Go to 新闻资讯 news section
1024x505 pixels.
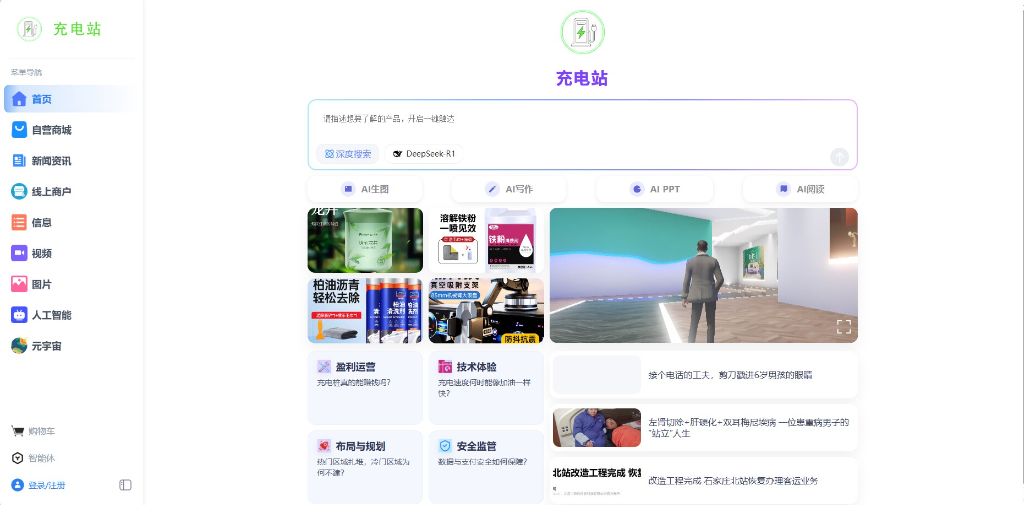point(50,161)
